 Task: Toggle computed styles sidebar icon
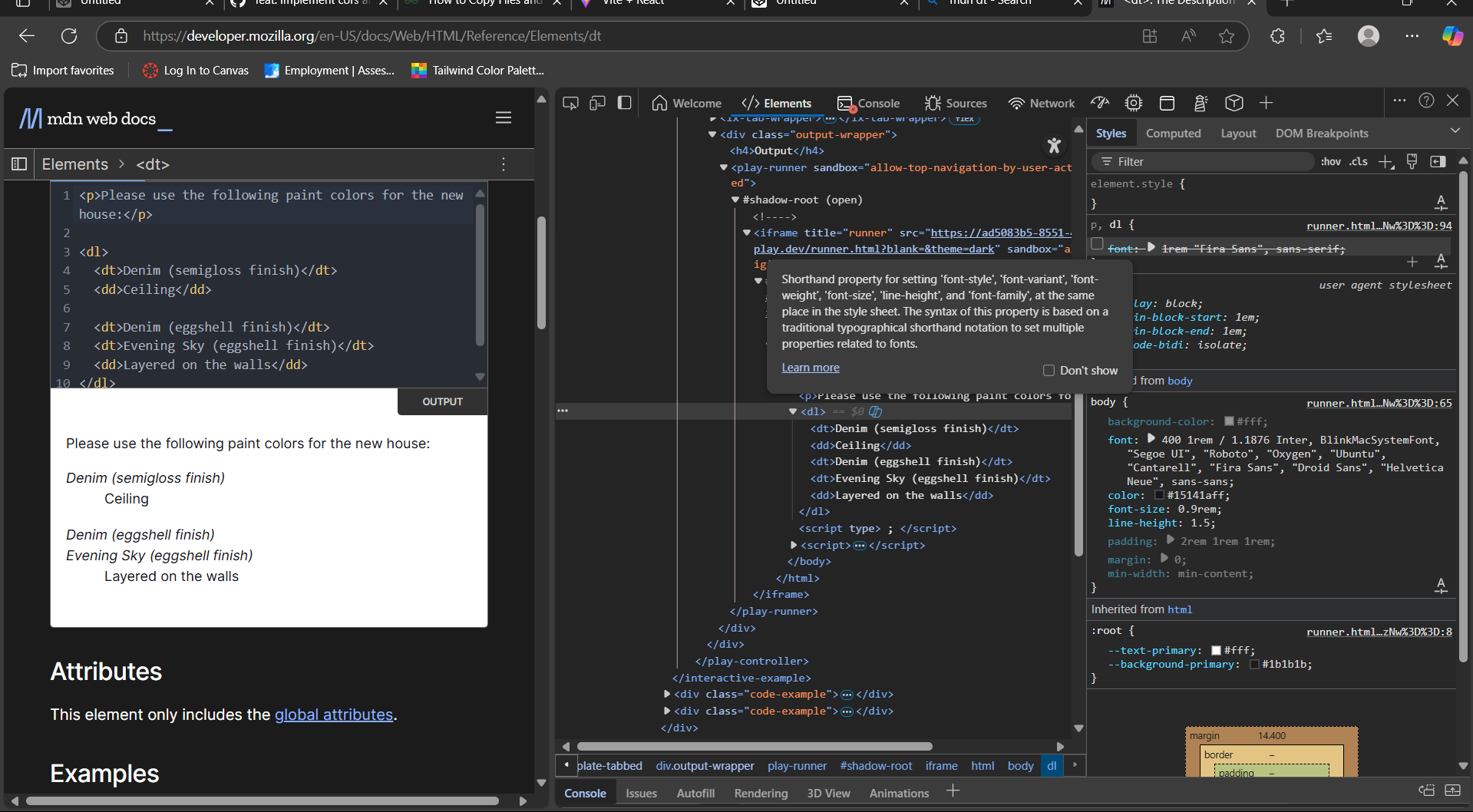tap(1438, 161)
